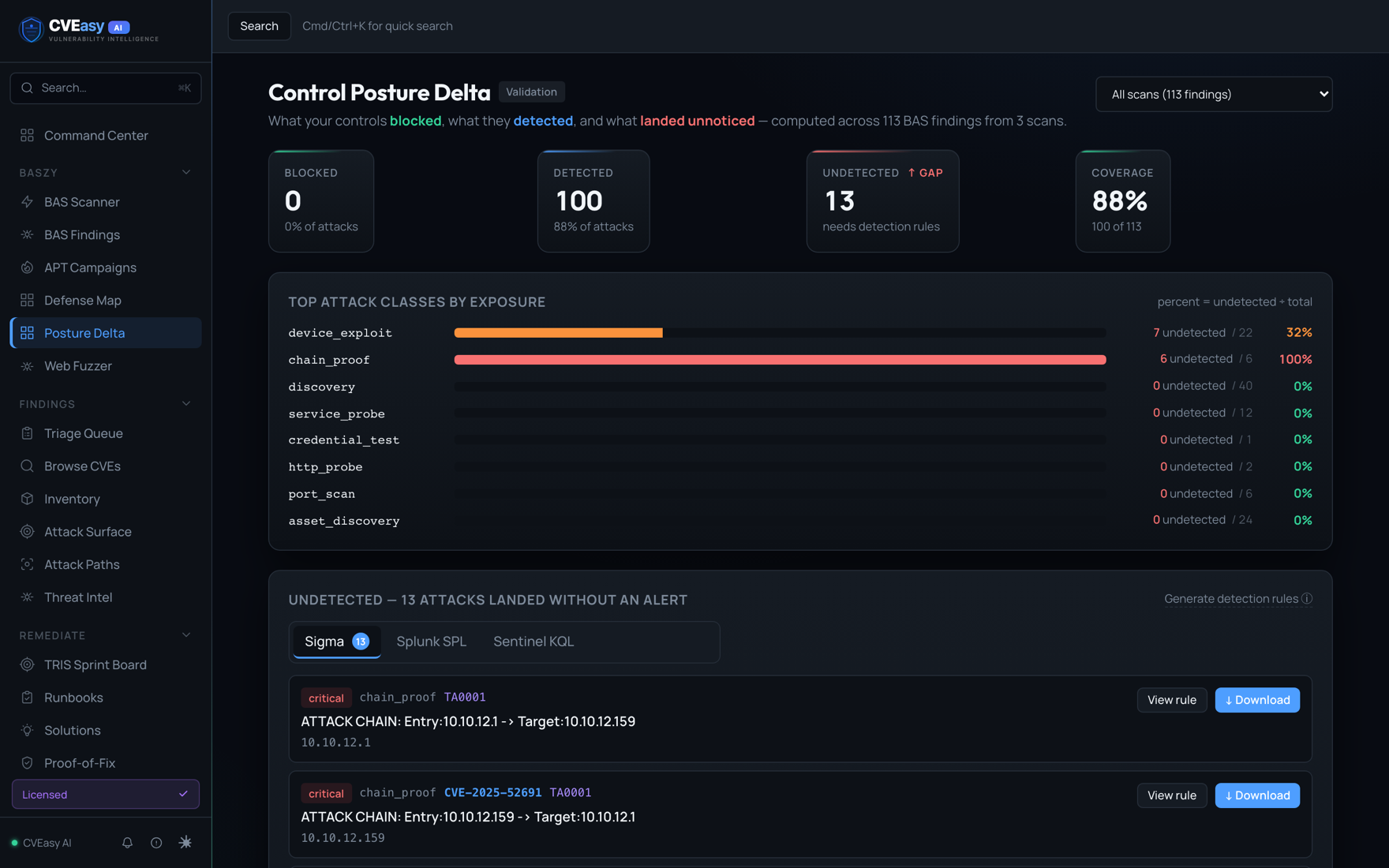Click the discovery exposure bar

780,387
